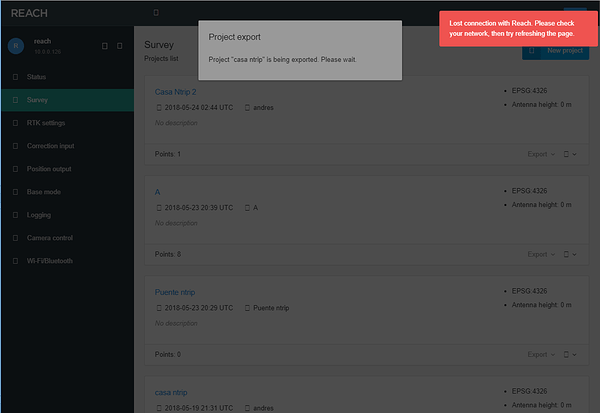Open options dropdown icon for Puente ntrip
Viewport: 600px width, 413px height.
[570, 355]
